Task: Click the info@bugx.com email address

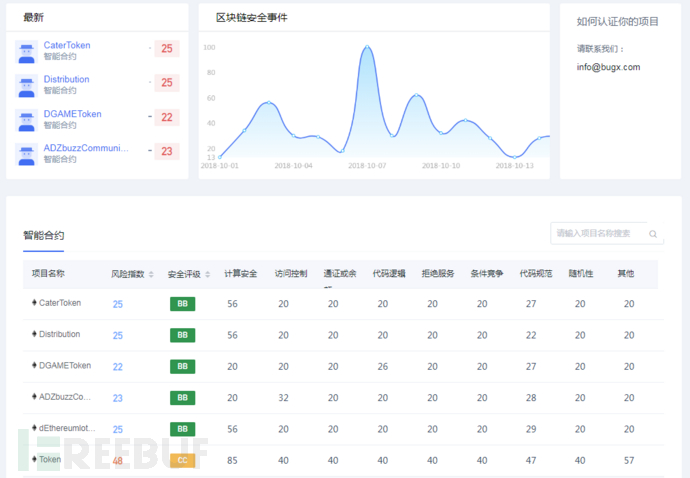Action: (608, 67)
